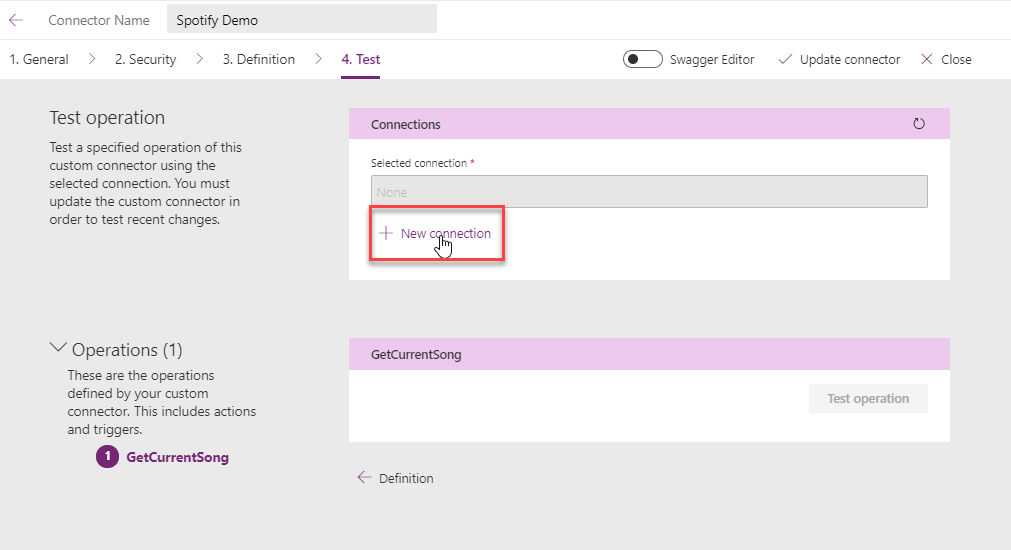
Task: Click the checkmark icon beside Update connector
Action: tap(785, 59)
